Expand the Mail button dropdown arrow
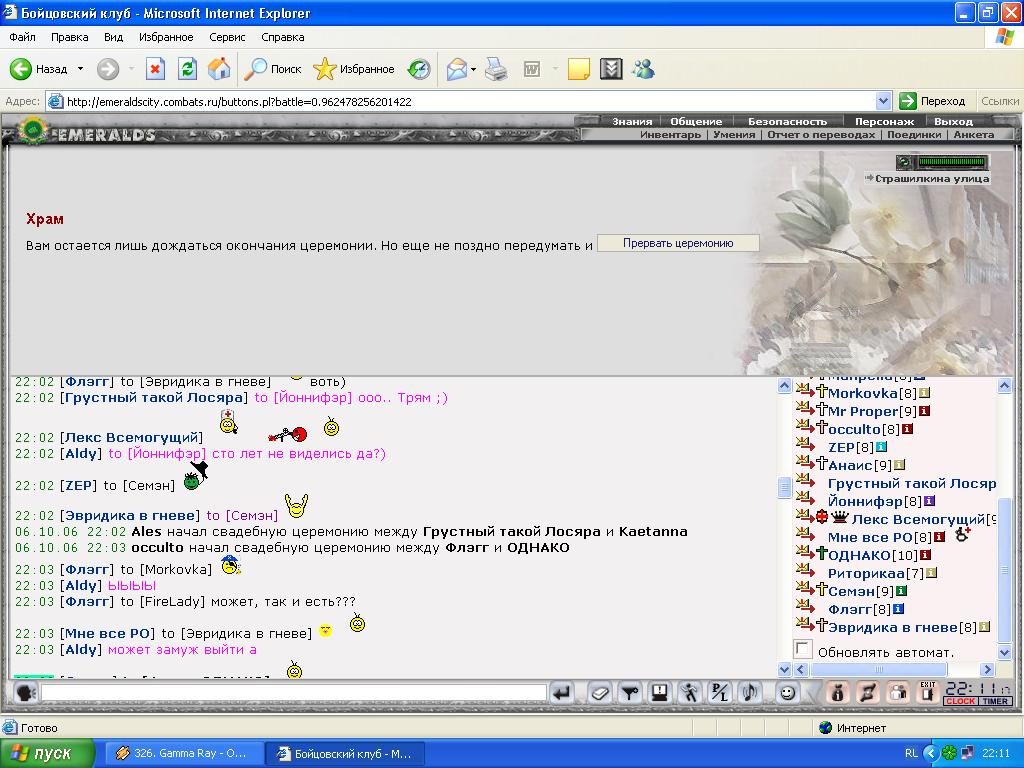The height and width of the screenshot is (768, 1024). tap(473, 69)
